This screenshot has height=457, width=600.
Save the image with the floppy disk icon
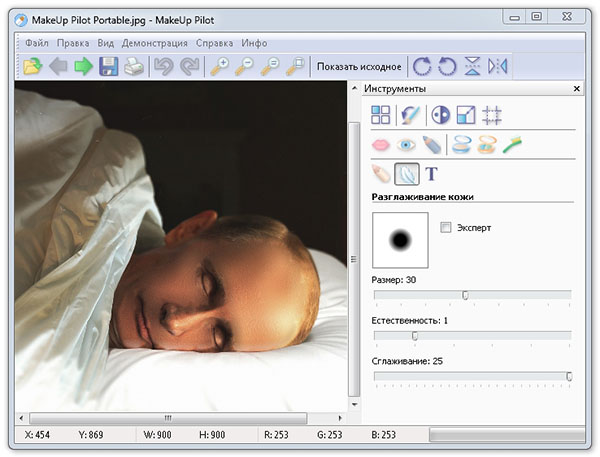108,67
